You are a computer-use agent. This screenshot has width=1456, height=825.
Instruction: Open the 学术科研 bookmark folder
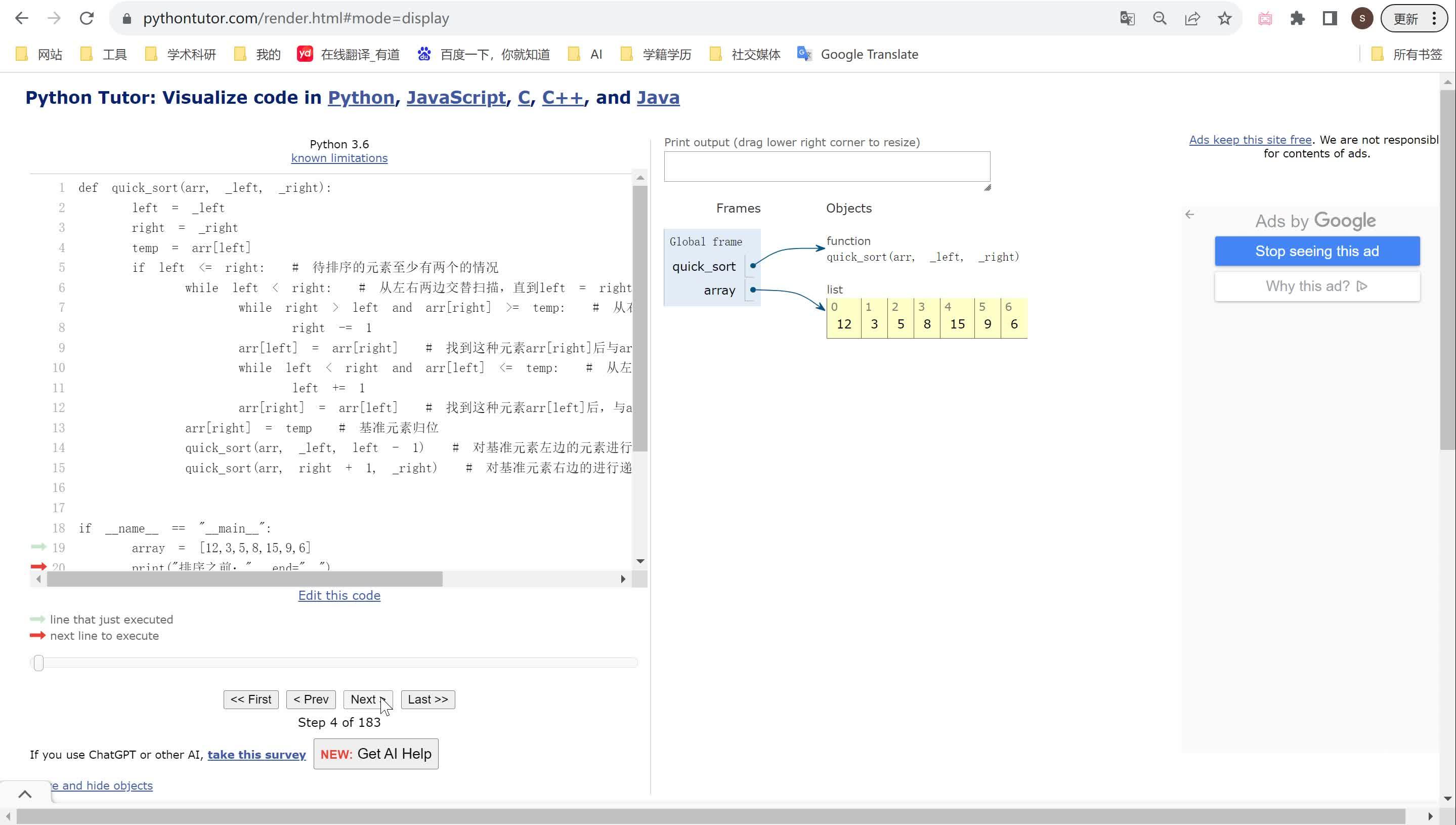tap(181, 54)
